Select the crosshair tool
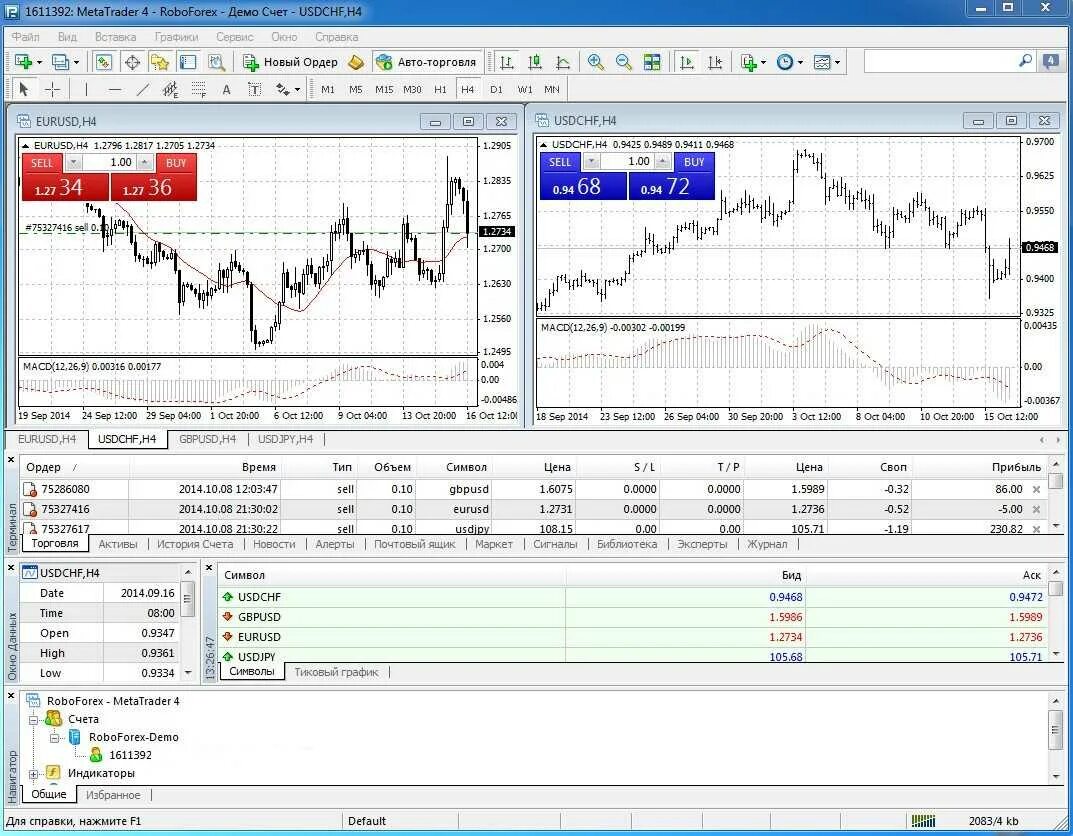This screenshot has height=836, width=1073. pos(52,89)
